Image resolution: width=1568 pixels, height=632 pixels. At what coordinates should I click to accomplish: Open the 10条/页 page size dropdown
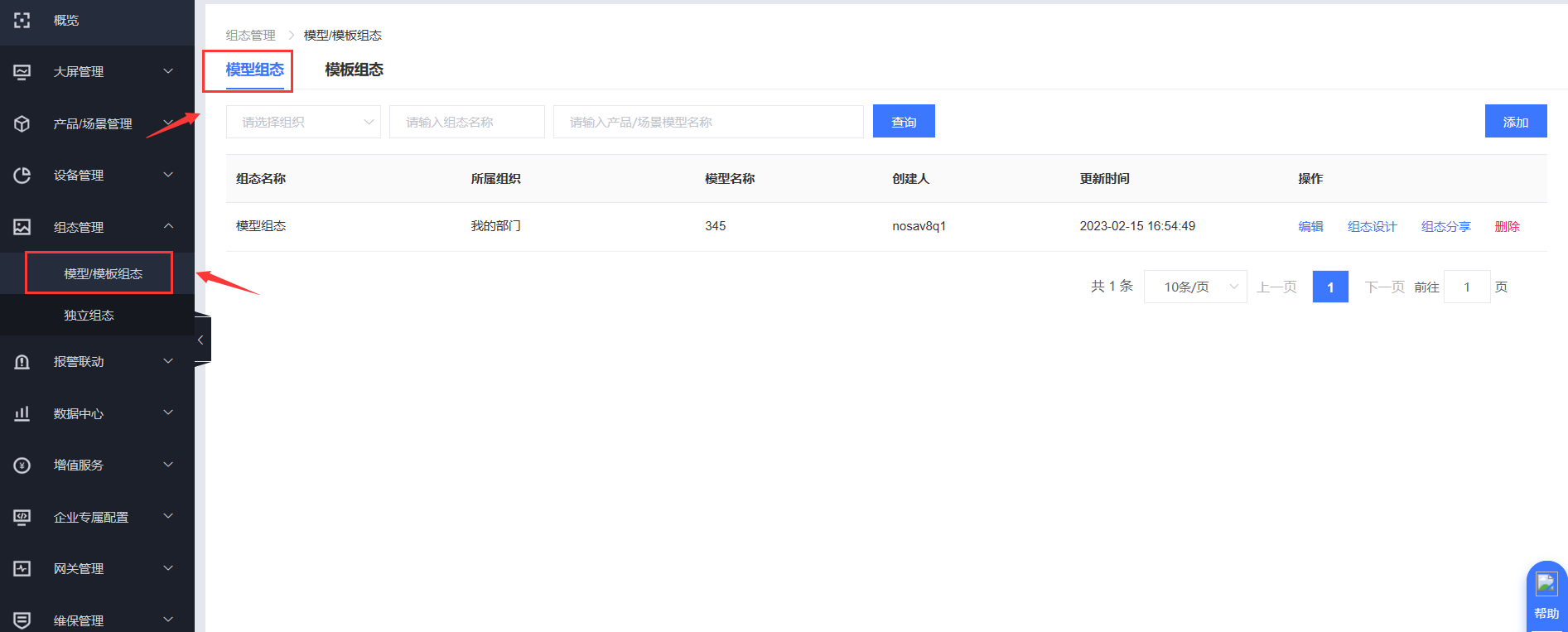1194,287
